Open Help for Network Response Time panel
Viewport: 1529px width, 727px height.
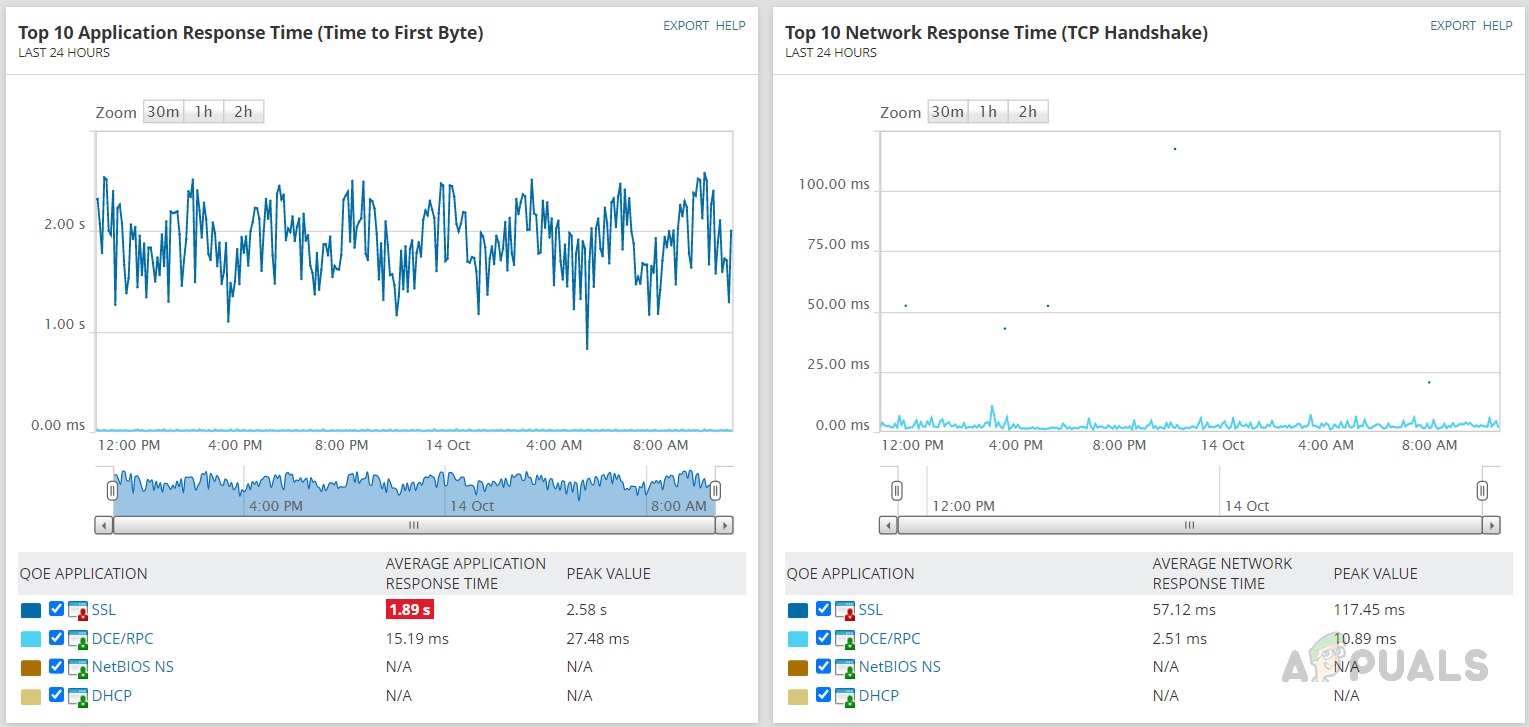[1497, 26]
